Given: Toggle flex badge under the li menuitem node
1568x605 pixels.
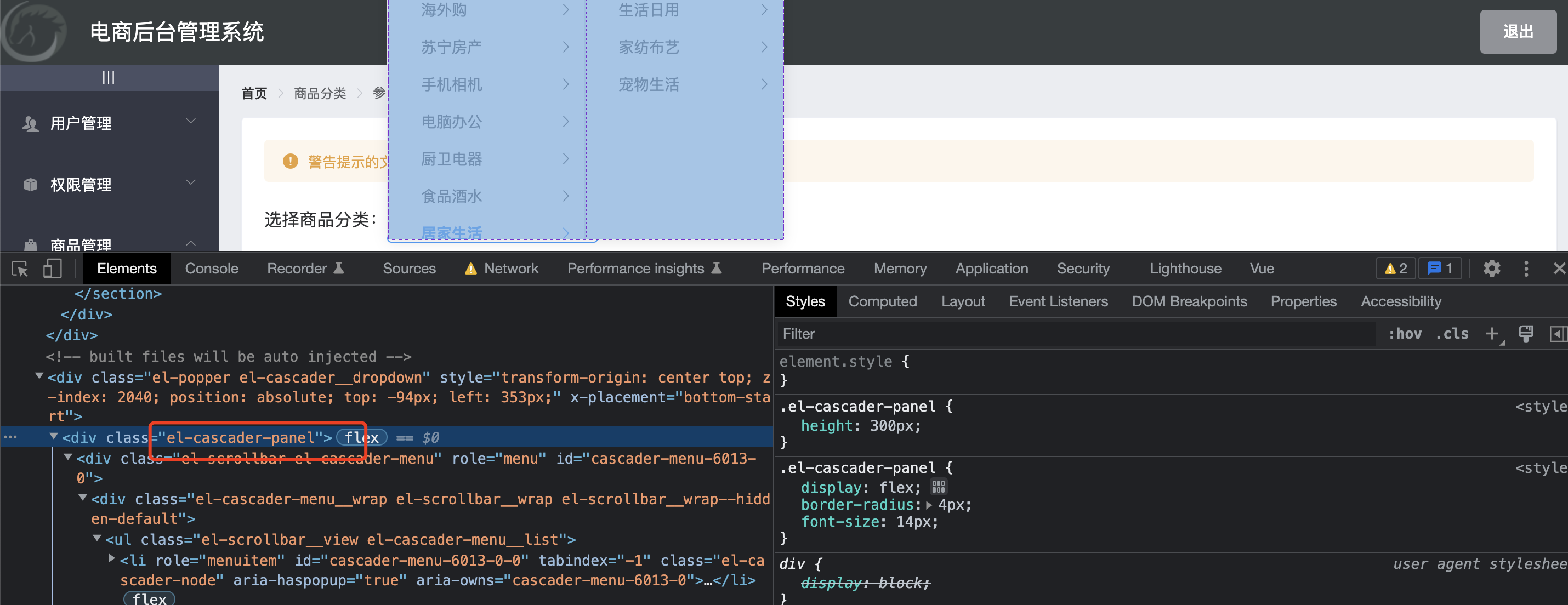Looking at the screenshot, I should tap(149, 598).
